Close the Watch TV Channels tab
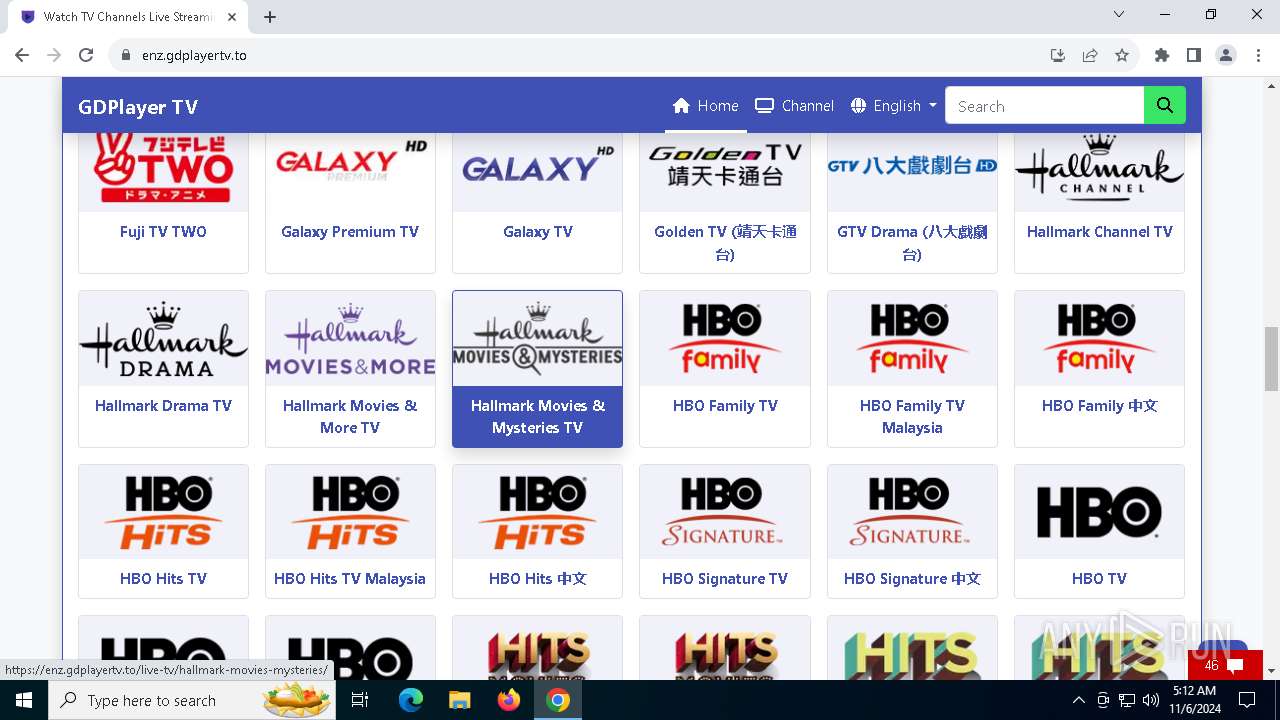 pos(232,17)
